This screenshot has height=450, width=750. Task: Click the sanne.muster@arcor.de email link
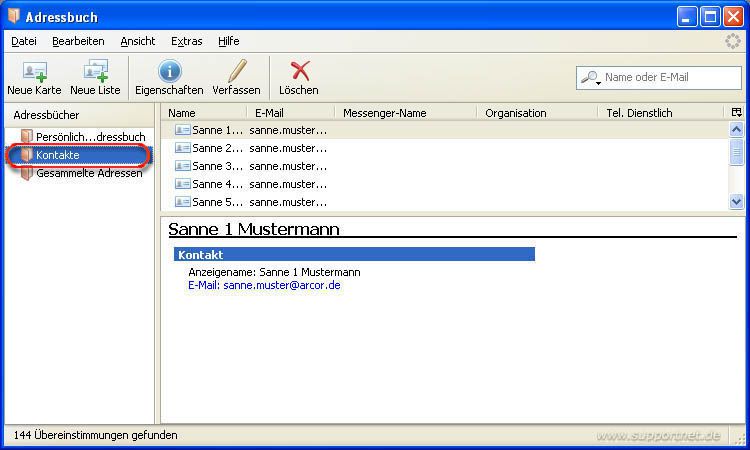click(x=282, y=285)
